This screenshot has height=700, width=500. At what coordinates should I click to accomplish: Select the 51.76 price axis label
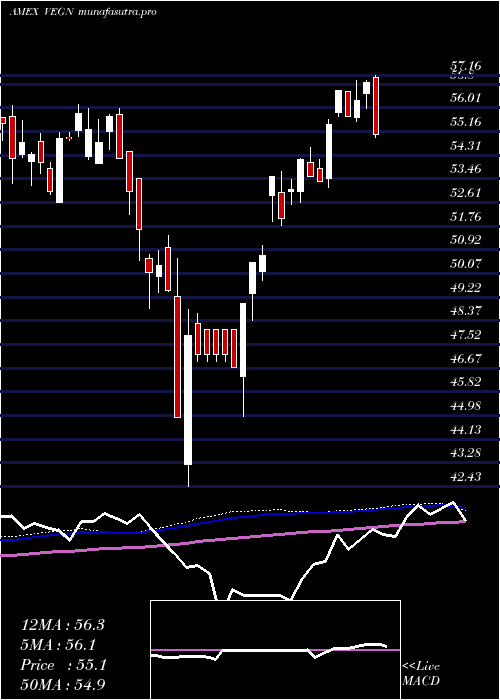coord(466,217)
